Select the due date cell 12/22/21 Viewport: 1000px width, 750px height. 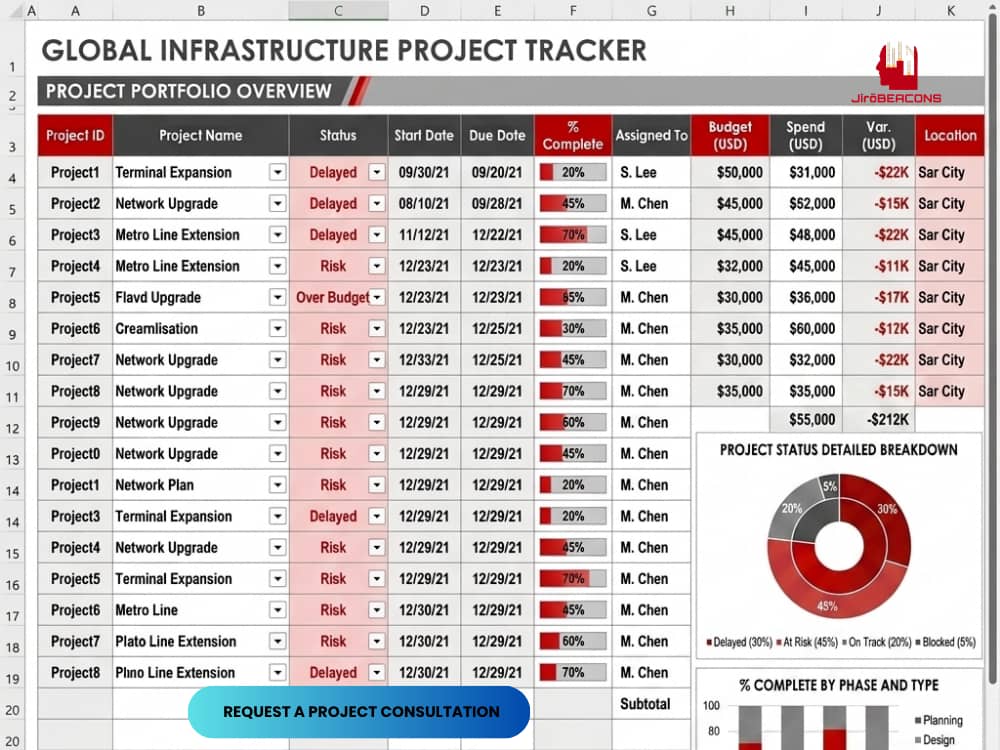(497, 235)
